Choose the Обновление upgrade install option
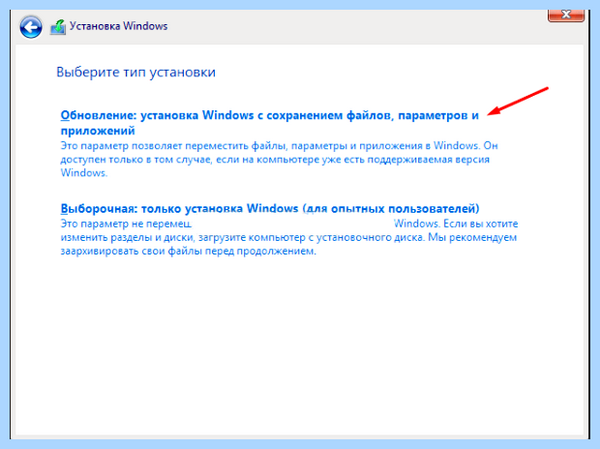Screen dimensions: 600x449 click(270, 123)
